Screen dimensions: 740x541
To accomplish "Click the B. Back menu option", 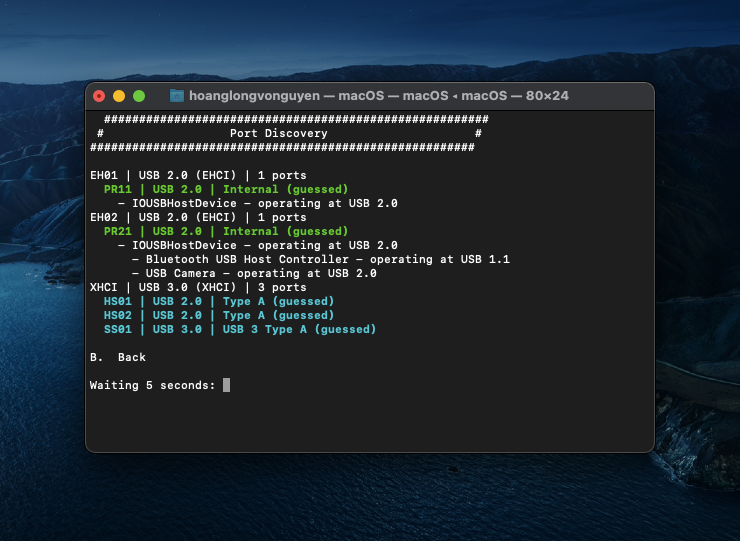I will click(118, 357).
